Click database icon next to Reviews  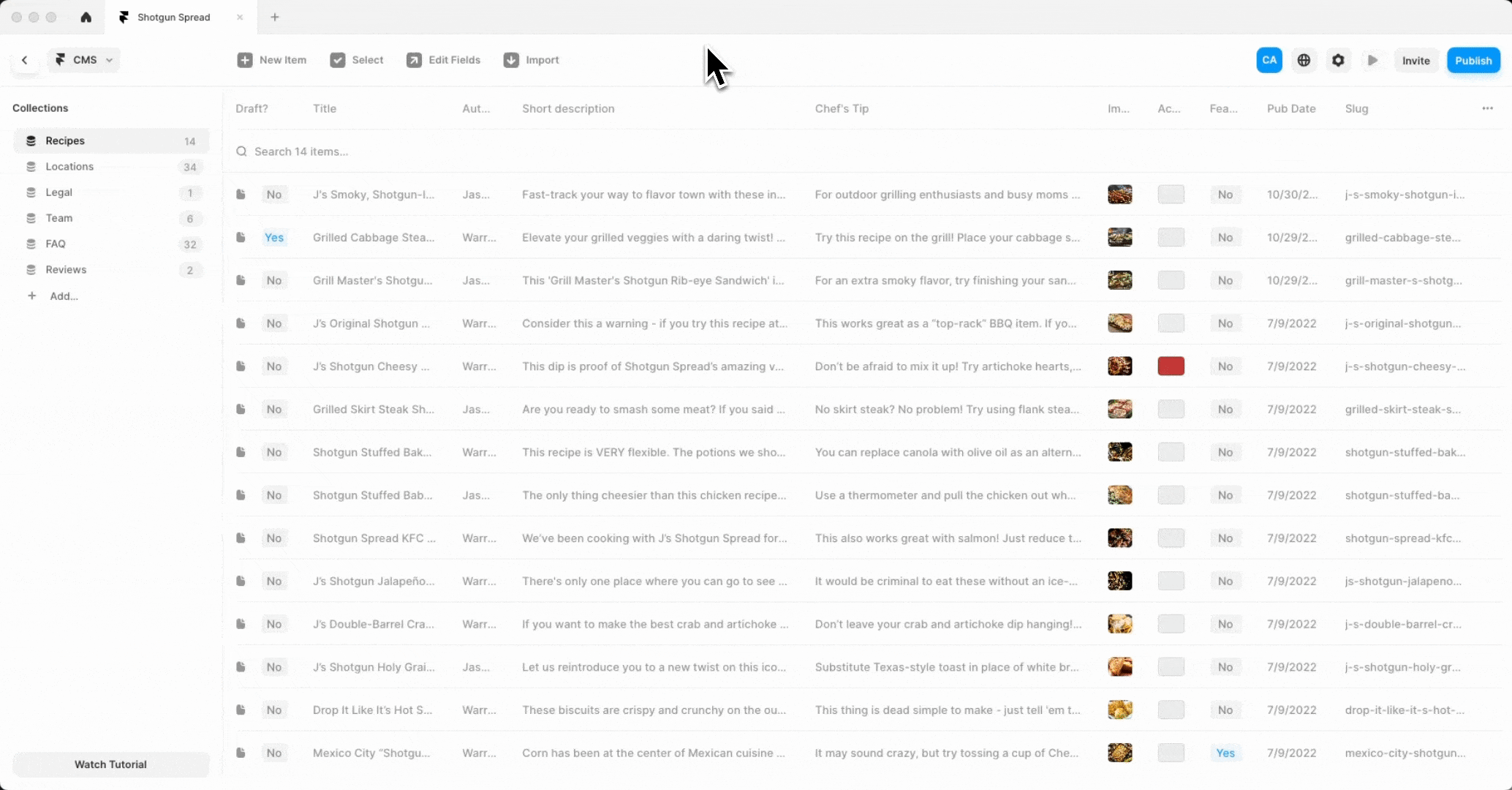[x=31, y=270]
